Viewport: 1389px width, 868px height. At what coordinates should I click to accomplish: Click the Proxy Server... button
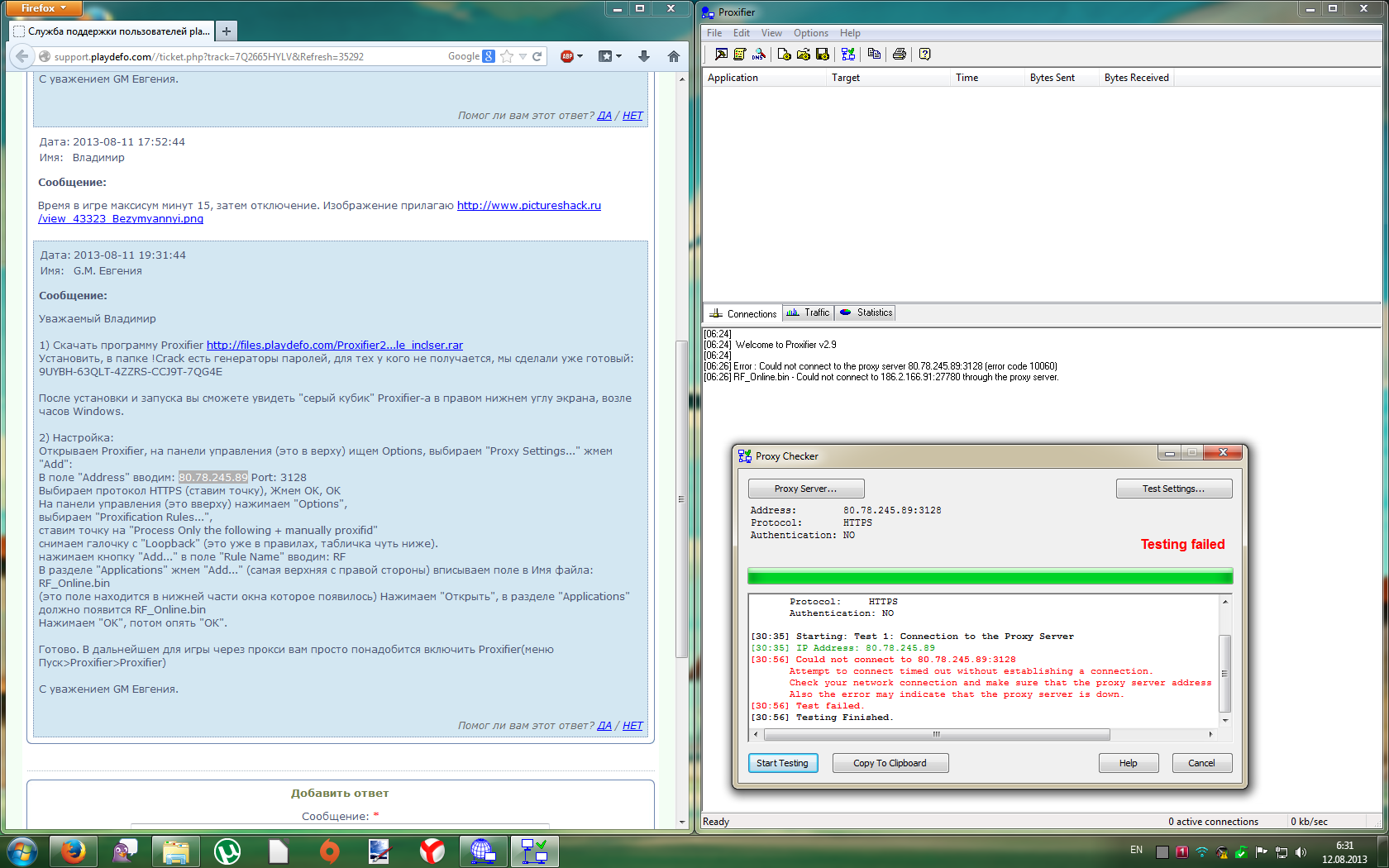(806, 489)
